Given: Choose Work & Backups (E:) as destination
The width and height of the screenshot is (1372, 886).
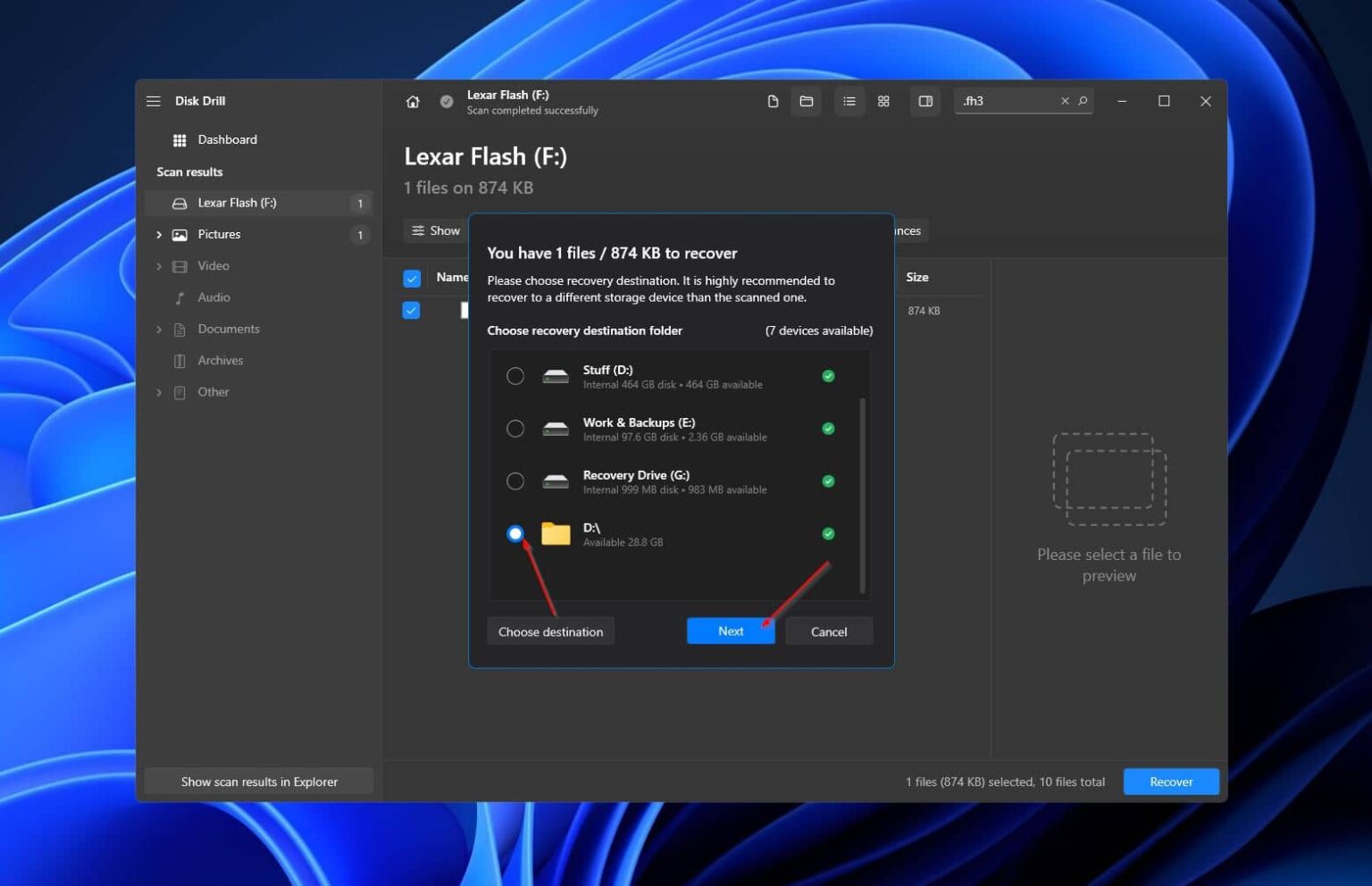Looking at the screenshot, I should 515,429.
